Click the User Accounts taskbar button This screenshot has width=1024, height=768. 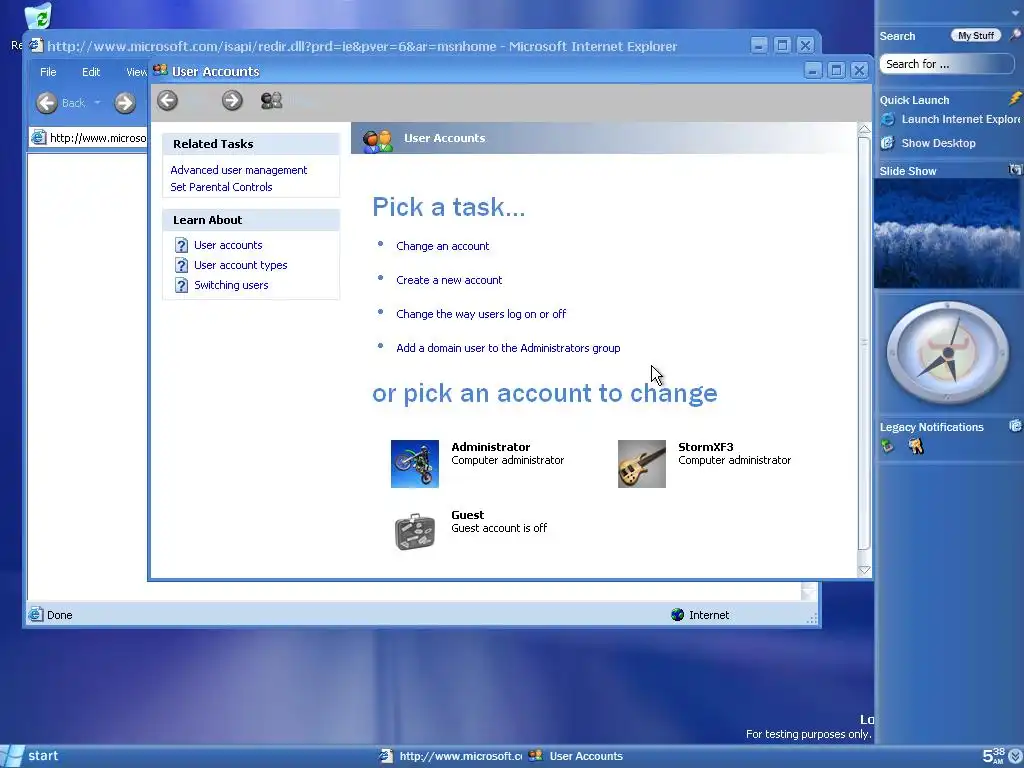coord(576,756)
